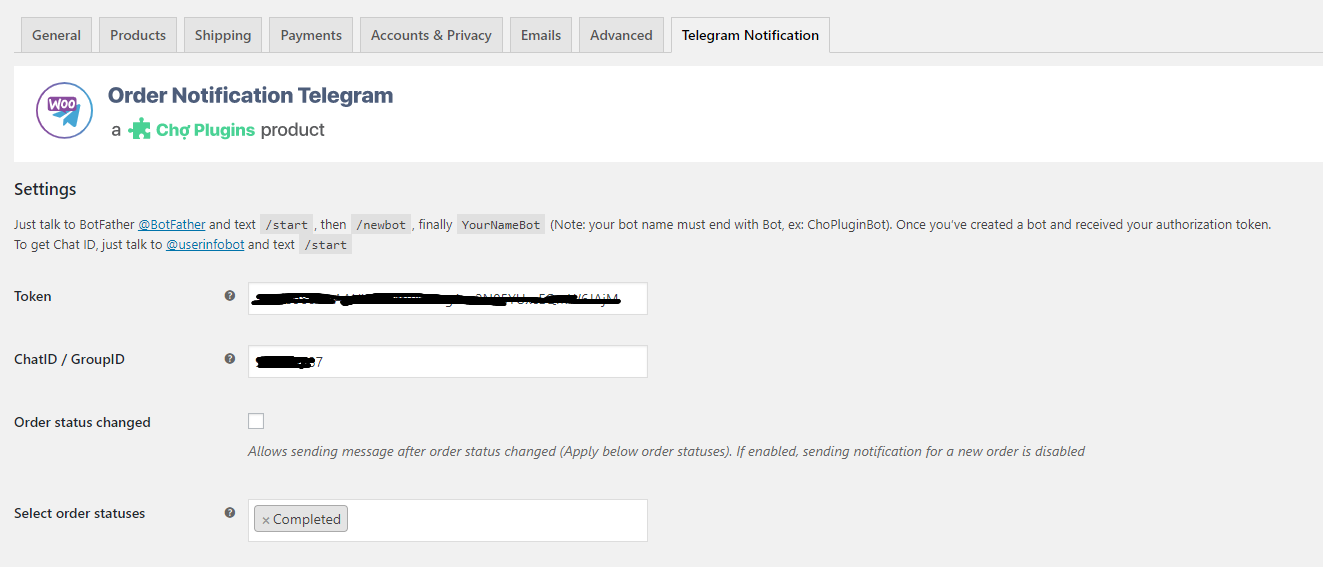The height and width of the screenshot is (567, 1323).
Task: Click inside the Token input field
Action: (448, 298)
